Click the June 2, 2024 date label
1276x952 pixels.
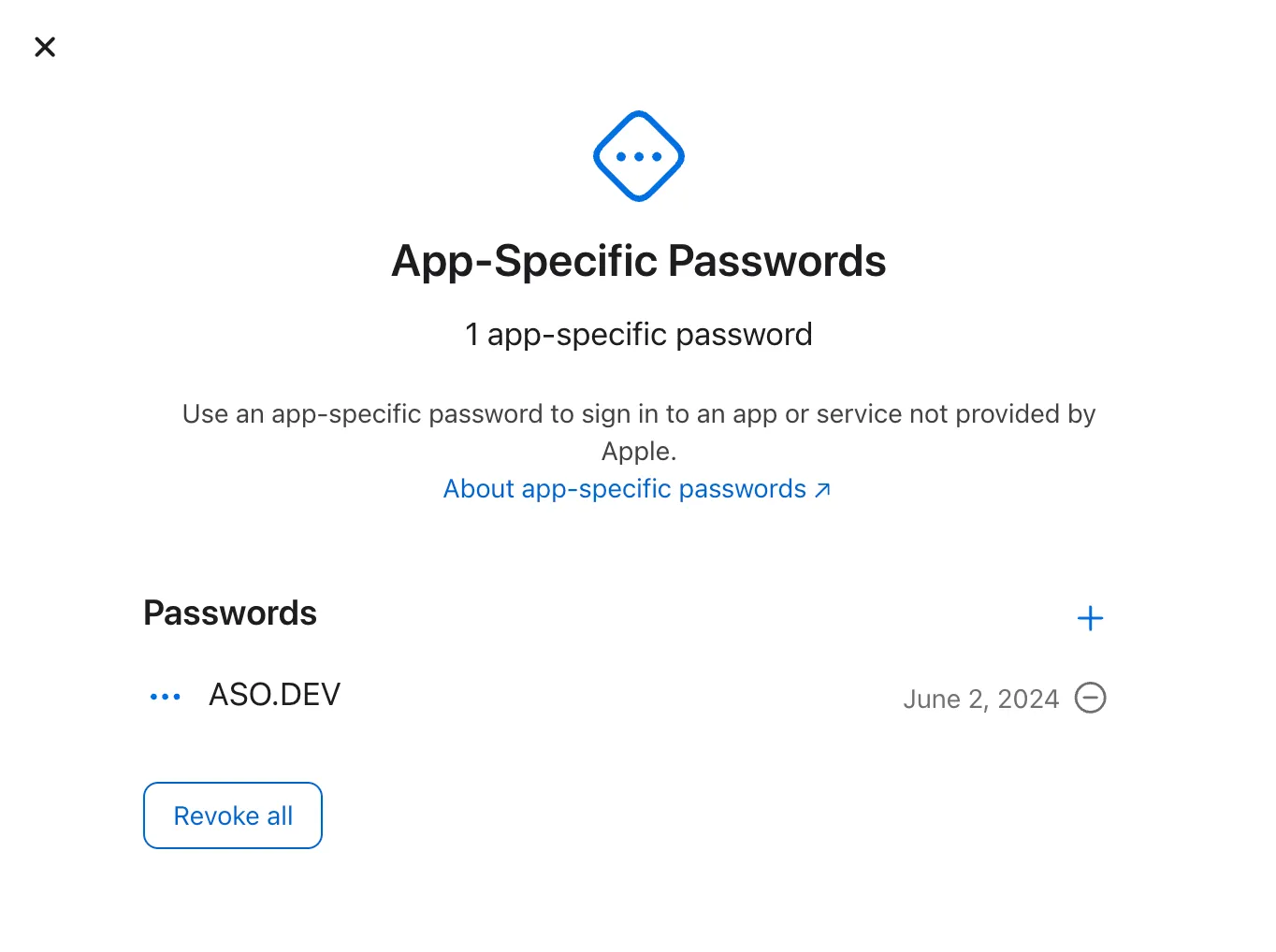pyautogui.click(x=981, y=699)
